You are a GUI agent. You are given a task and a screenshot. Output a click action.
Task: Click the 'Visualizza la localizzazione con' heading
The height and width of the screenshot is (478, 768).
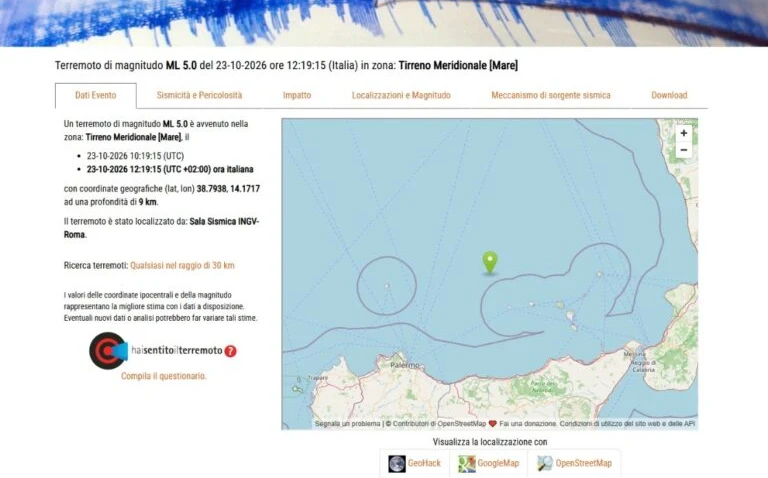coord(490,442)
